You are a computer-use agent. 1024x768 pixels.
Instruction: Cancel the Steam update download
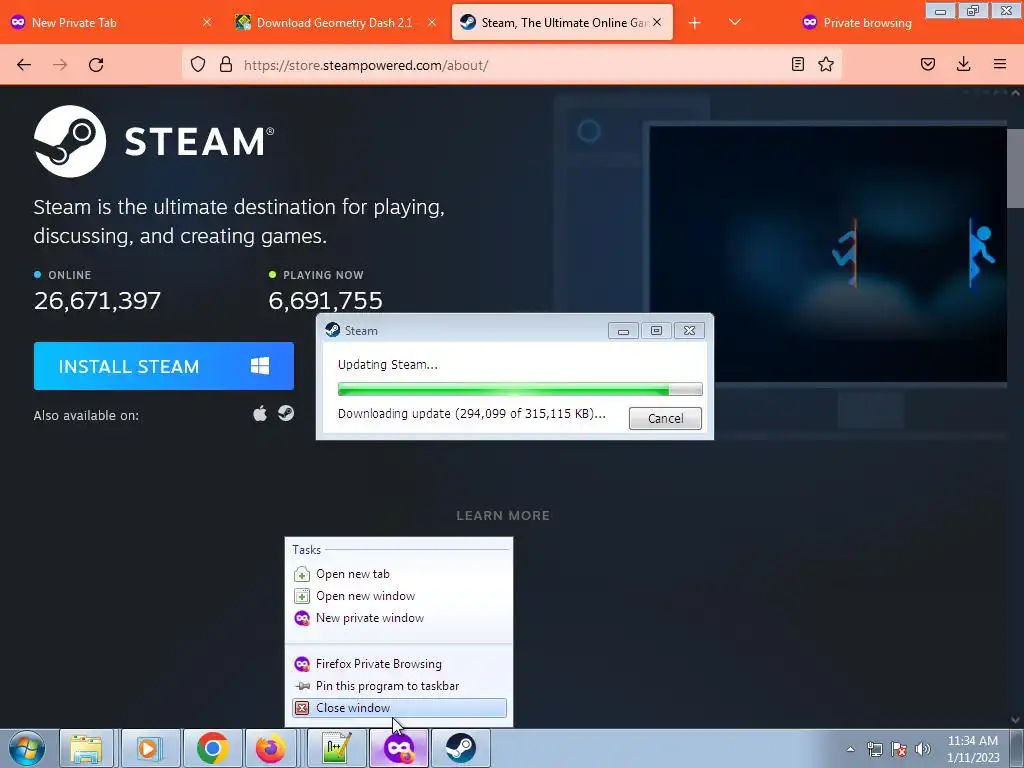point(665,418)
